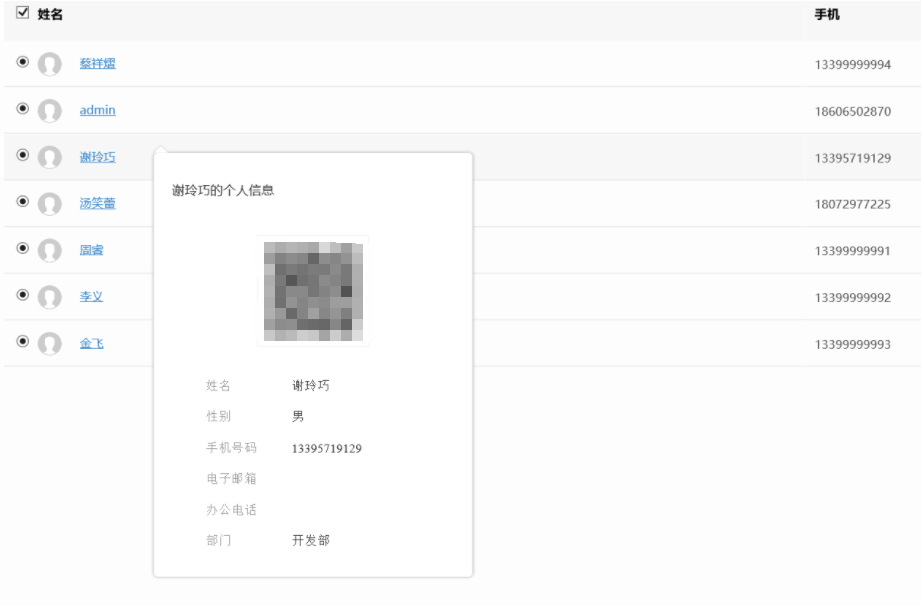Click avatar icon of 金飞

pyautogui.click(x=50, y=344)
